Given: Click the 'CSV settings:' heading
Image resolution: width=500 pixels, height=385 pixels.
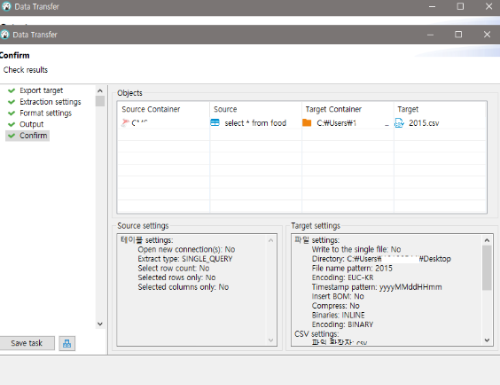Looking at the screenshot, I should tap(316, 334).
